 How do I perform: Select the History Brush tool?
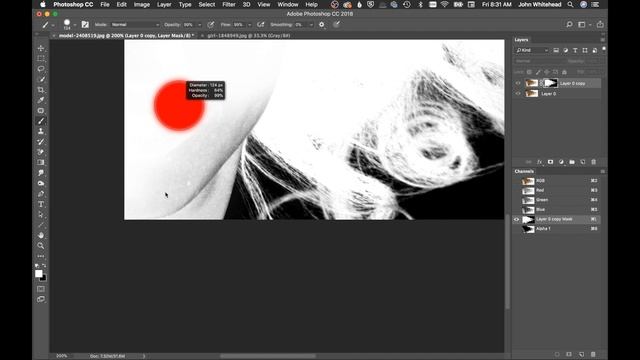tap(41, 142)
